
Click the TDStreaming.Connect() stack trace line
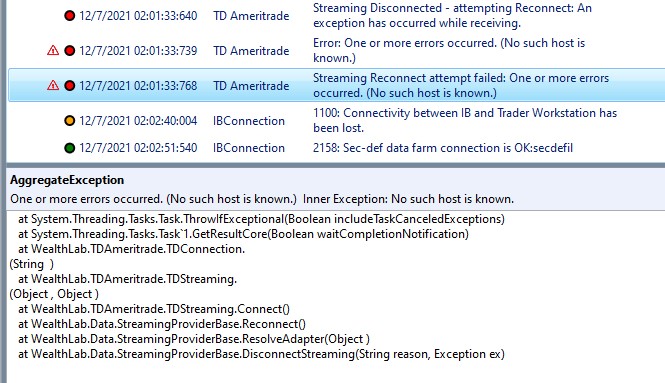coord(154,309)
